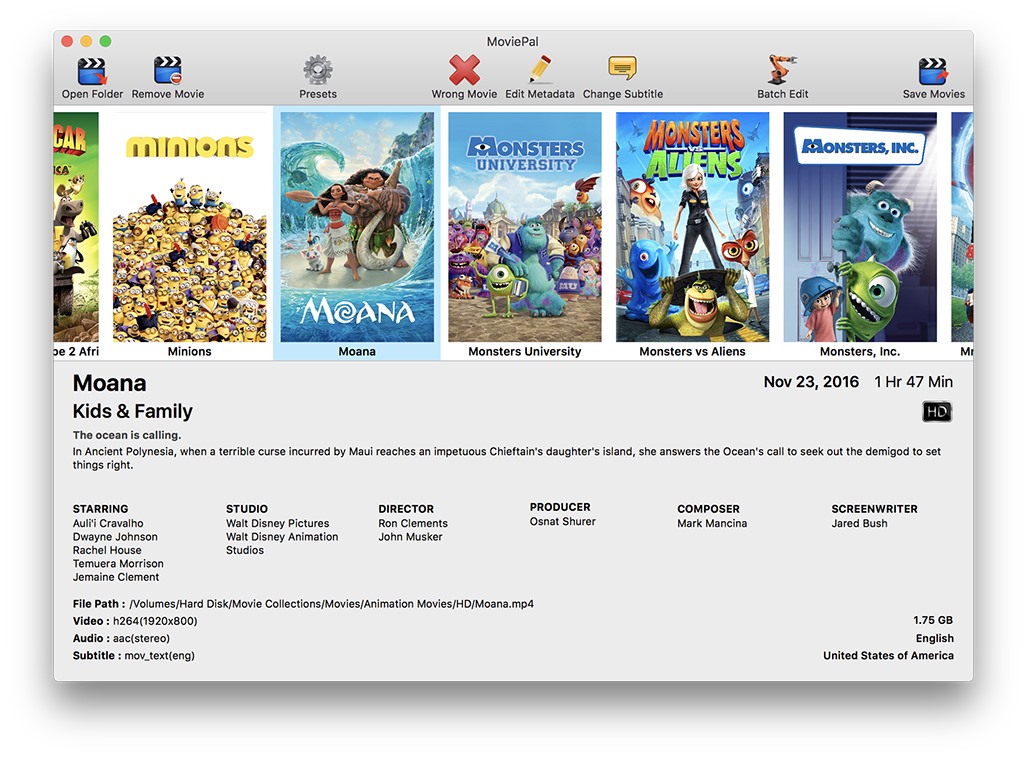Click the COMPOSER heading
1027x758 pixels.
pyautogui.click(x=708, y=509)
